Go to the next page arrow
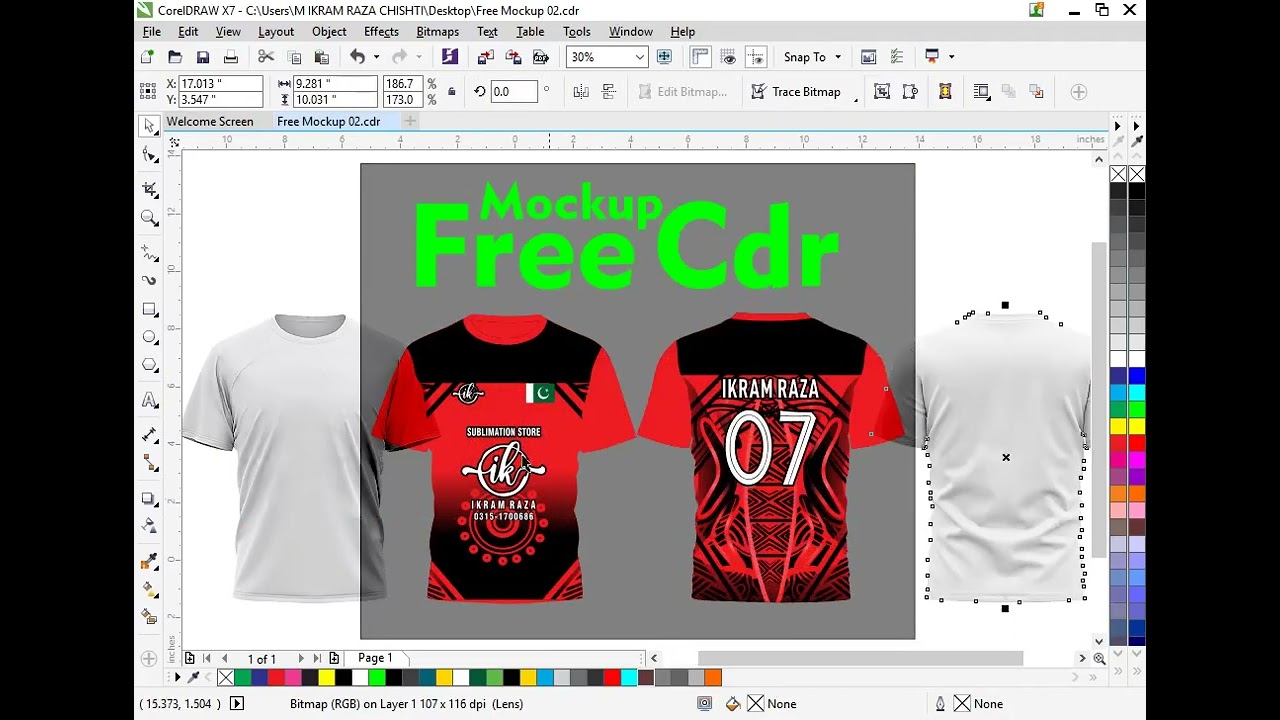Image resolution: width=1280 pixels, height=720 pixels. click(x=300, y=658)
